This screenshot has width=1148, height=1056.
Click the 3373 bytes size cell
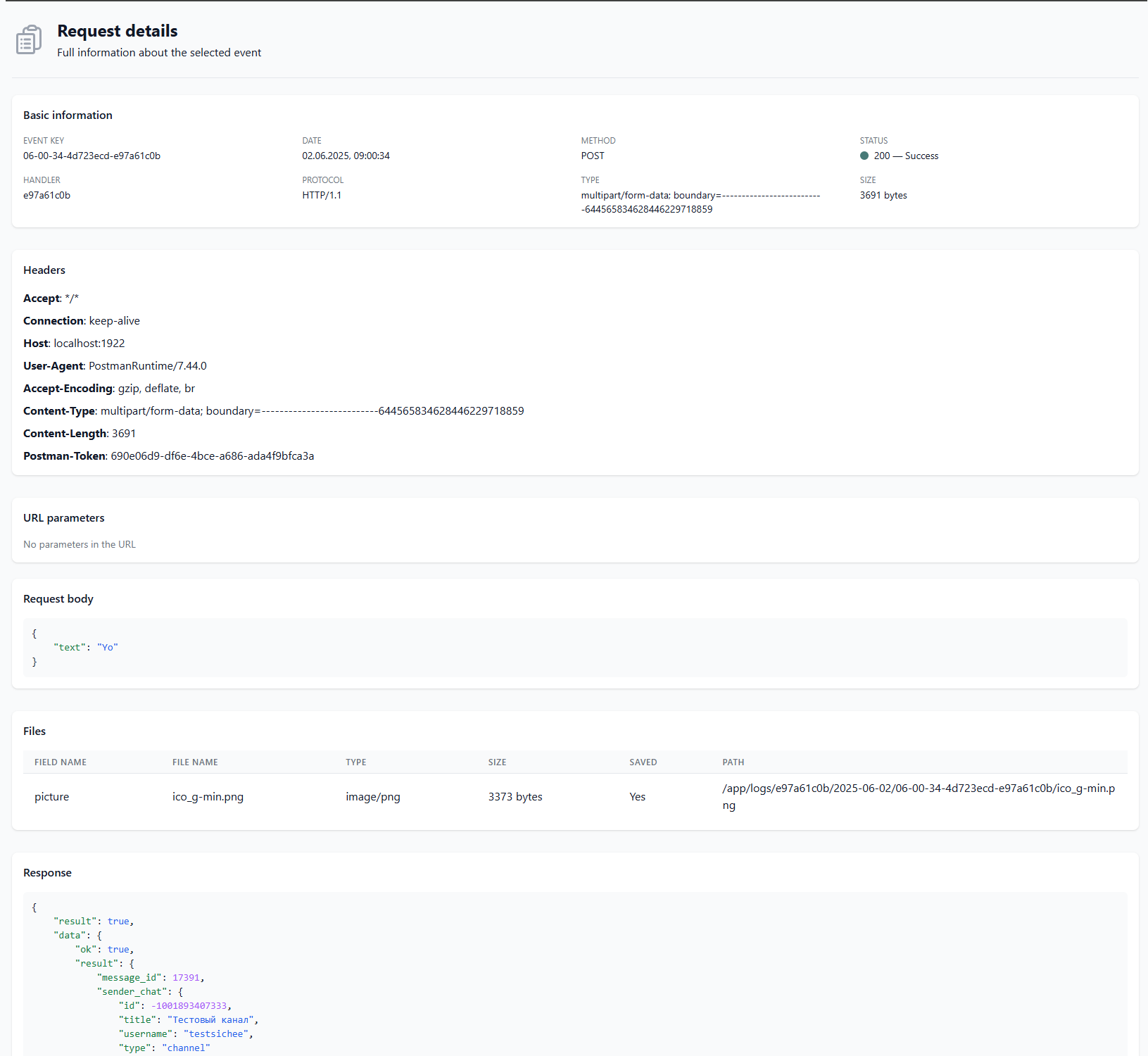pyautogui.click(x=515, y=797)
